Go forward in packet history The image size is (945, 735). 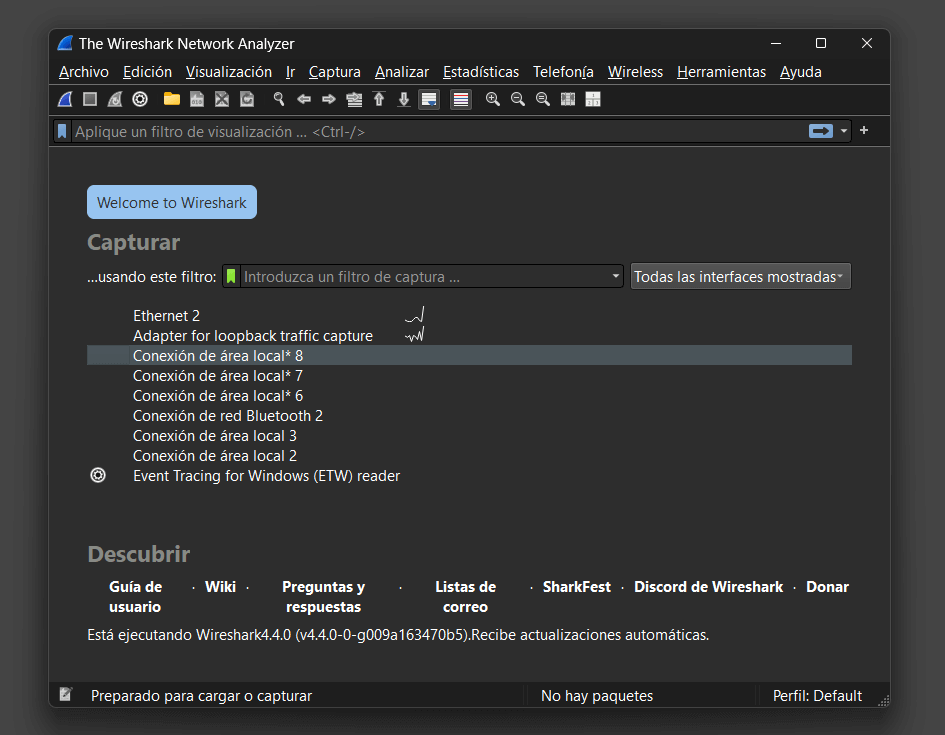329,99
